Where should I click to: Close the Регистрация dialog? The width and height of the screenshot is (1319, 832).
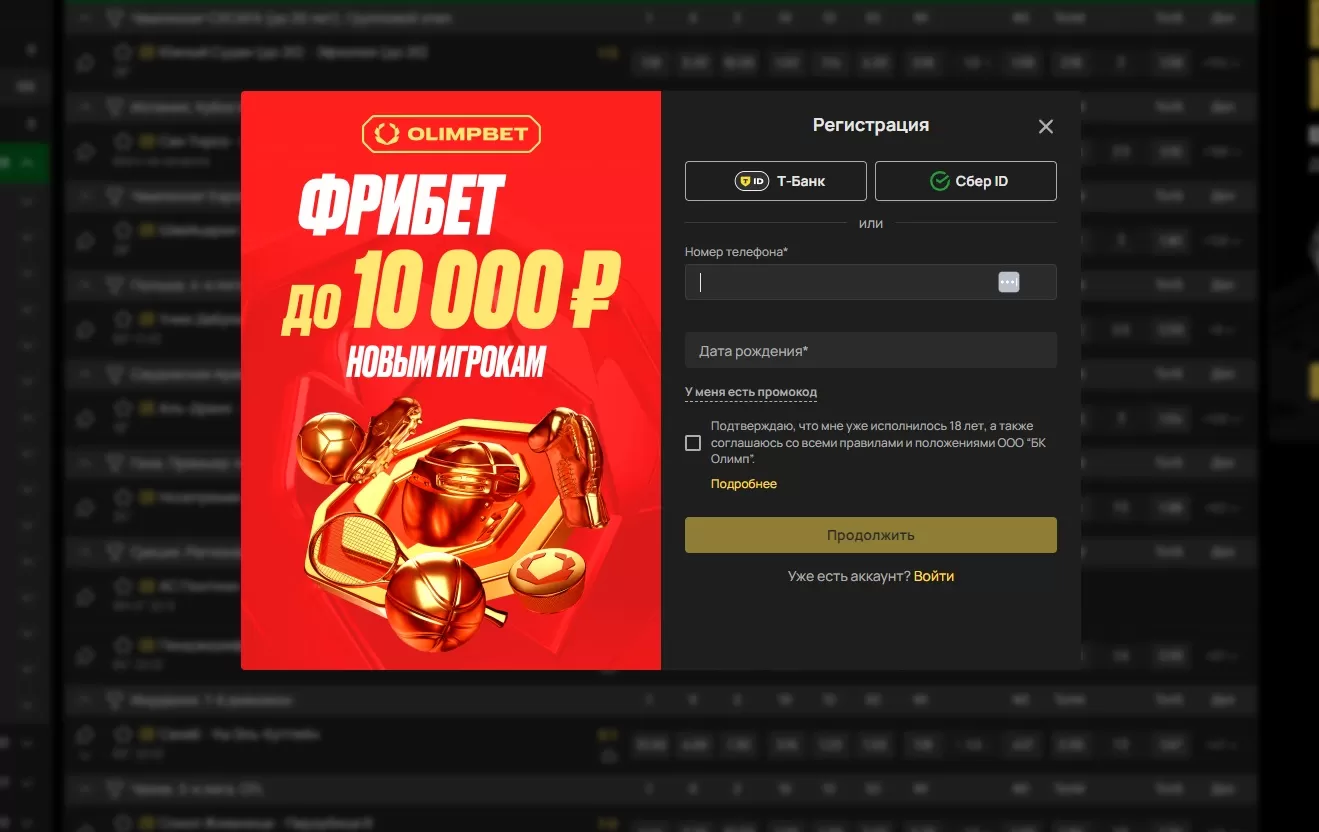point(1045,126)
